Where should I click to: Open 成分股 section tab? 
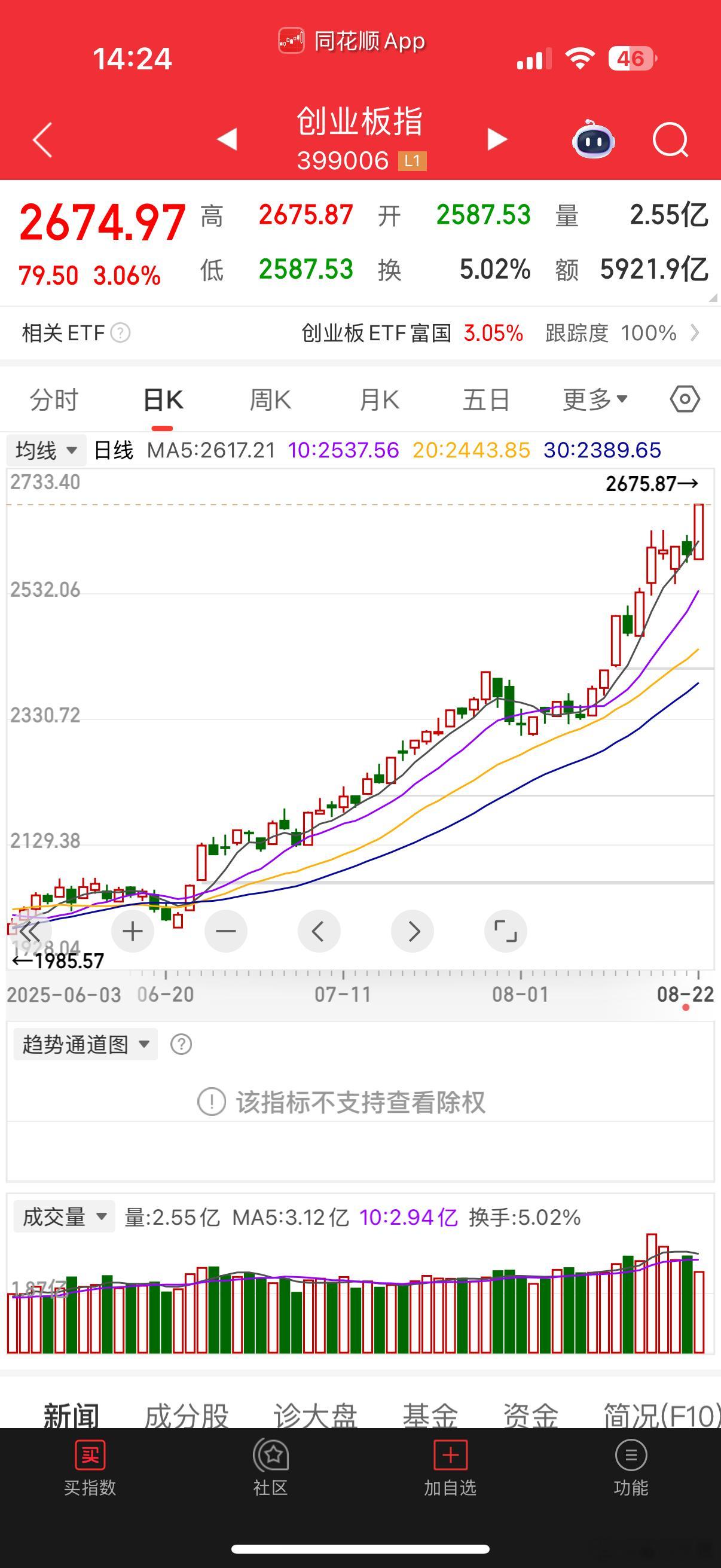click(x=187, y=1416)
